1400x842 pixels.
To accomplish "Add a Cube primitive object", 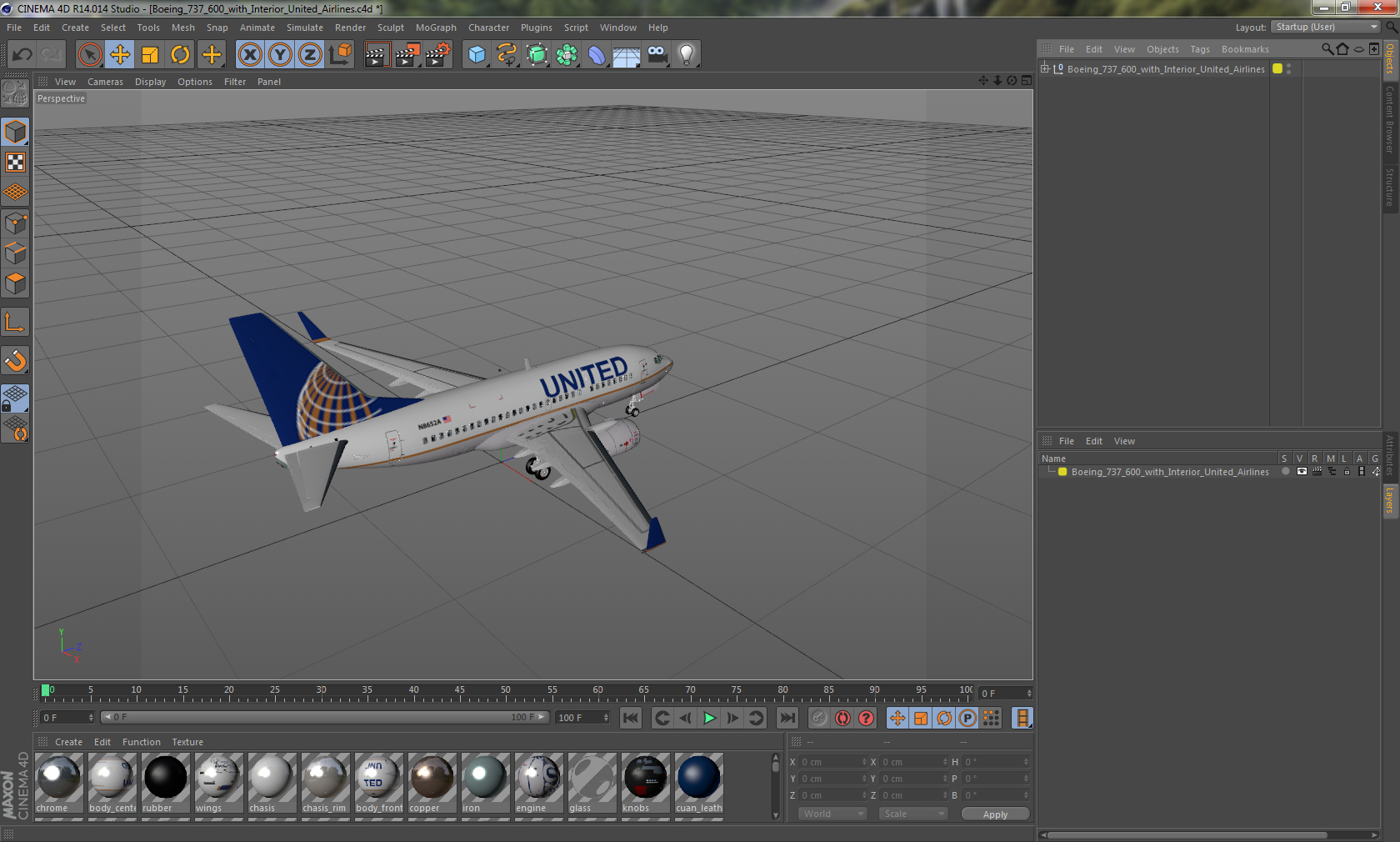I will (x=477, y=55).
